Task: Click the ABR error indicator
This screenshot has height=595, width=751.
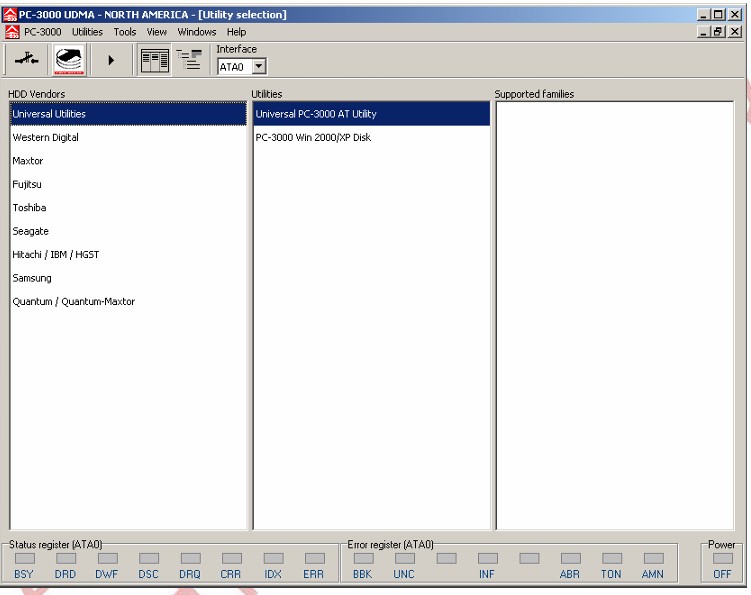Action: coord(570,559)
